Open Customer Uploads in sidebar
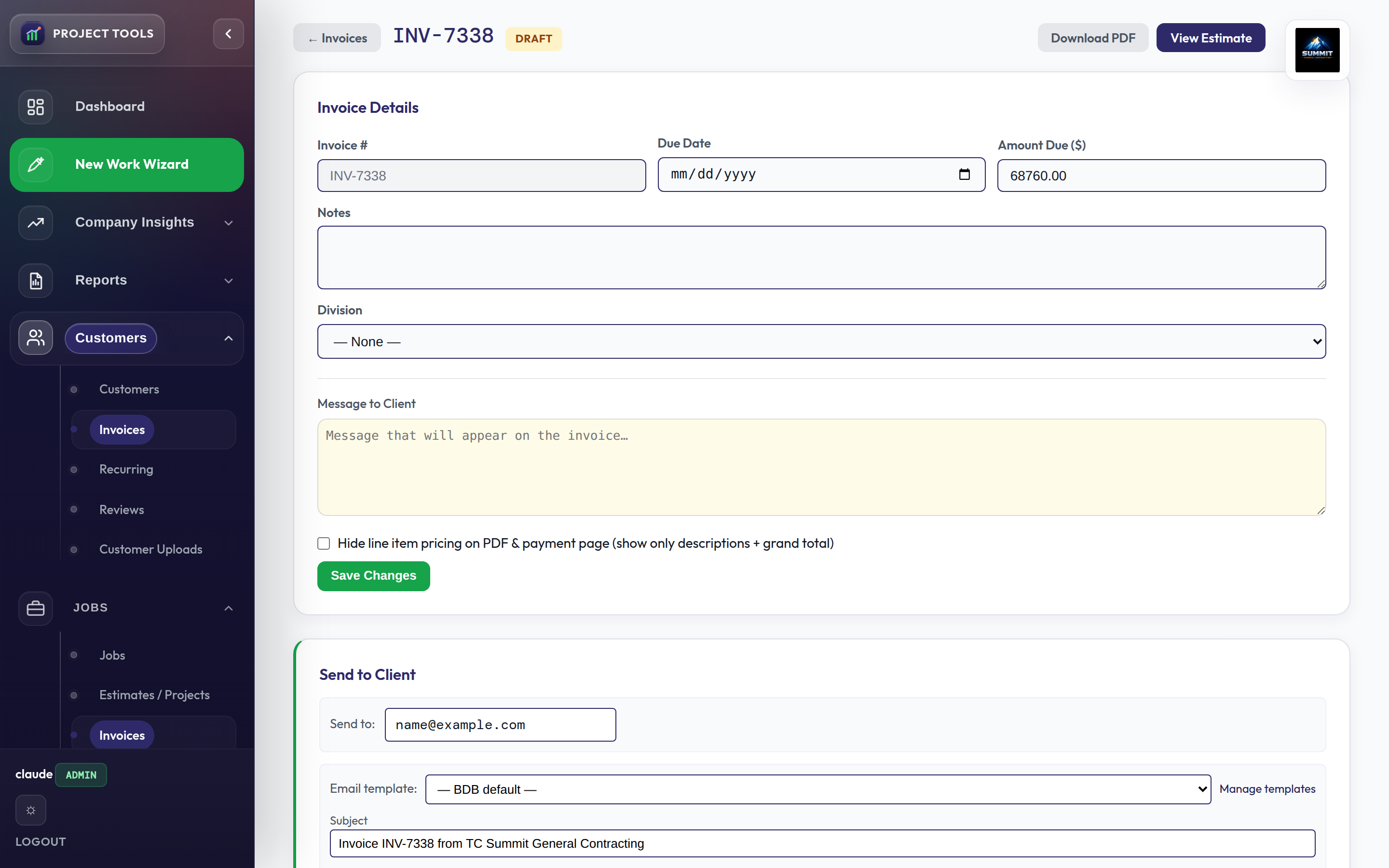 [x=151, y=549]
